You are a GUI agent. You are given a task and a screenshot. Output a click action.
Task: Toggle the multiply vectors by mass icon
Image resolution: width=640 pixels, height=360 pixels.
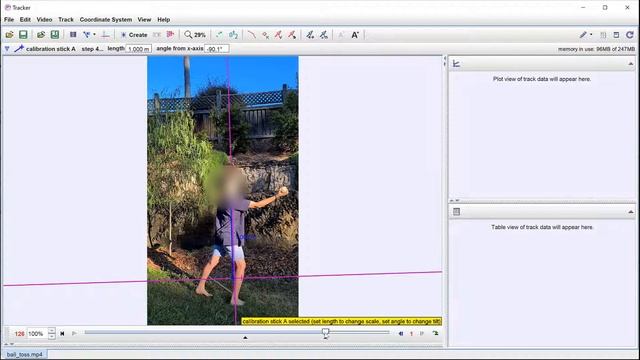324,35
